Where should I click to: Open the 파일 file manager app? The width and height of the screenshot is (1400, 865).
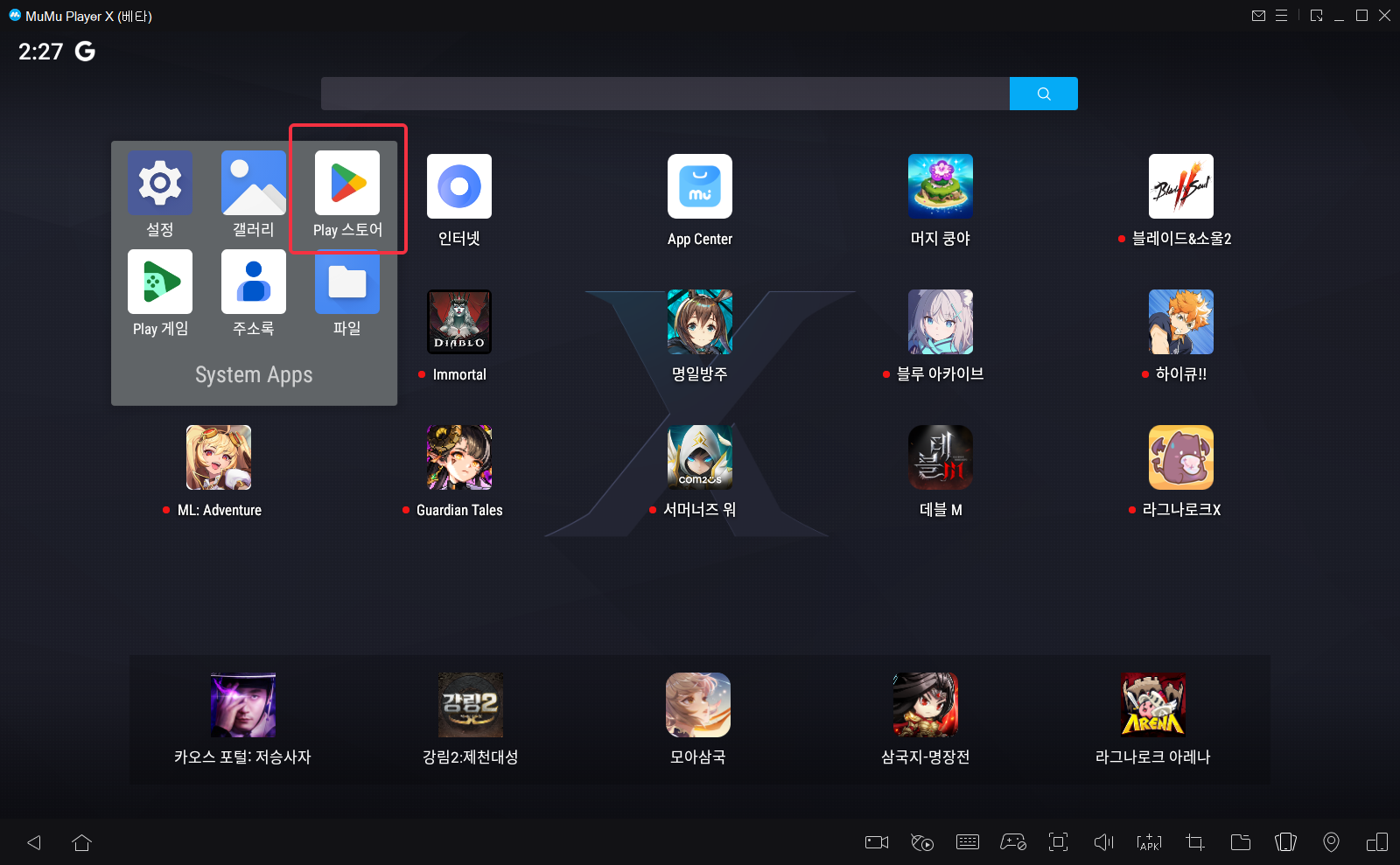click(x=347, y=282)
